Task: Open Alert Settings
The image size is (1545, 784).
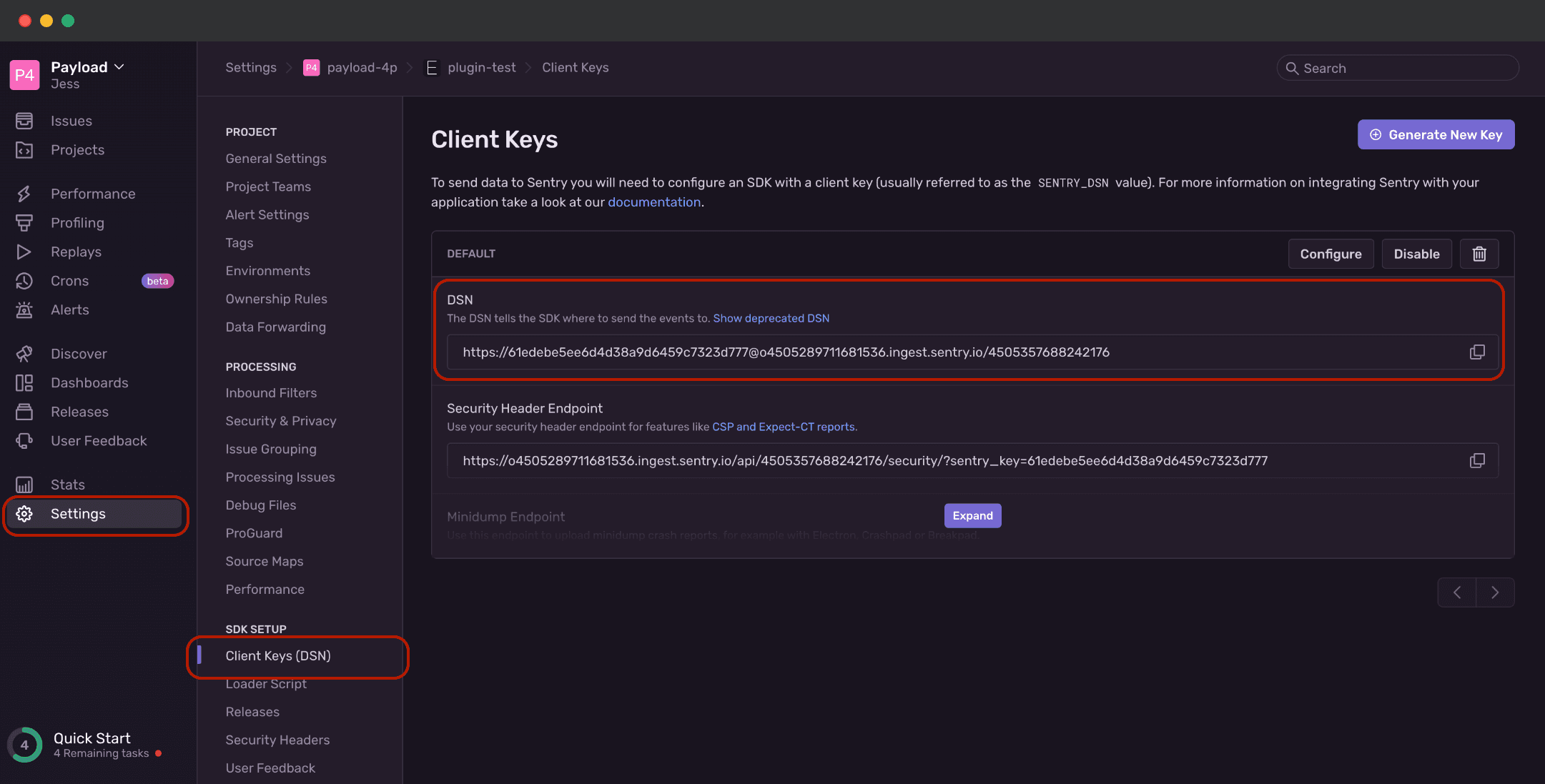Action: pos(267,214)
